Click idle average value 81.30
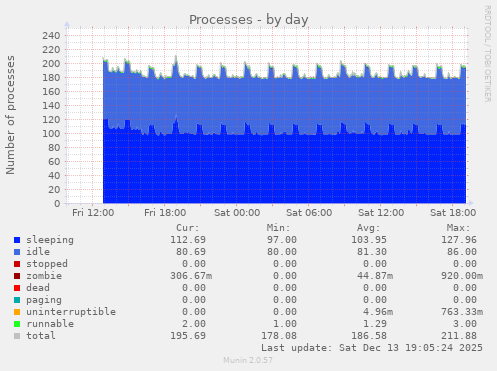Viewport: 497px width, 371px height. [x=372, y=252]
